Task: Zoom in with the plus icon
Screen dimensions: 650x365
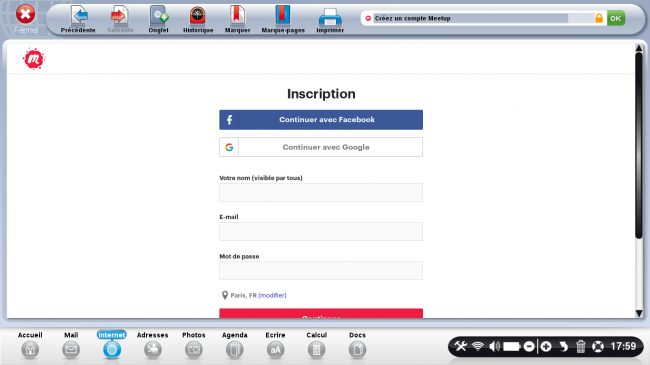Action: 546,346
